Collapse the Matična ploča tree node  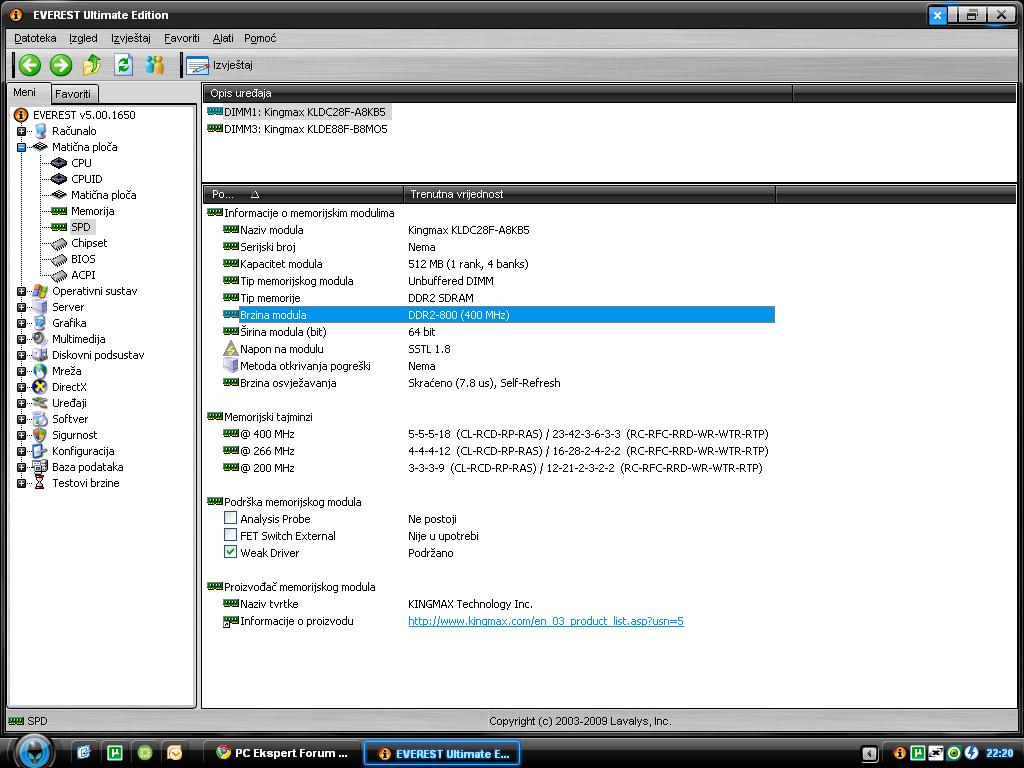(21, 147)
